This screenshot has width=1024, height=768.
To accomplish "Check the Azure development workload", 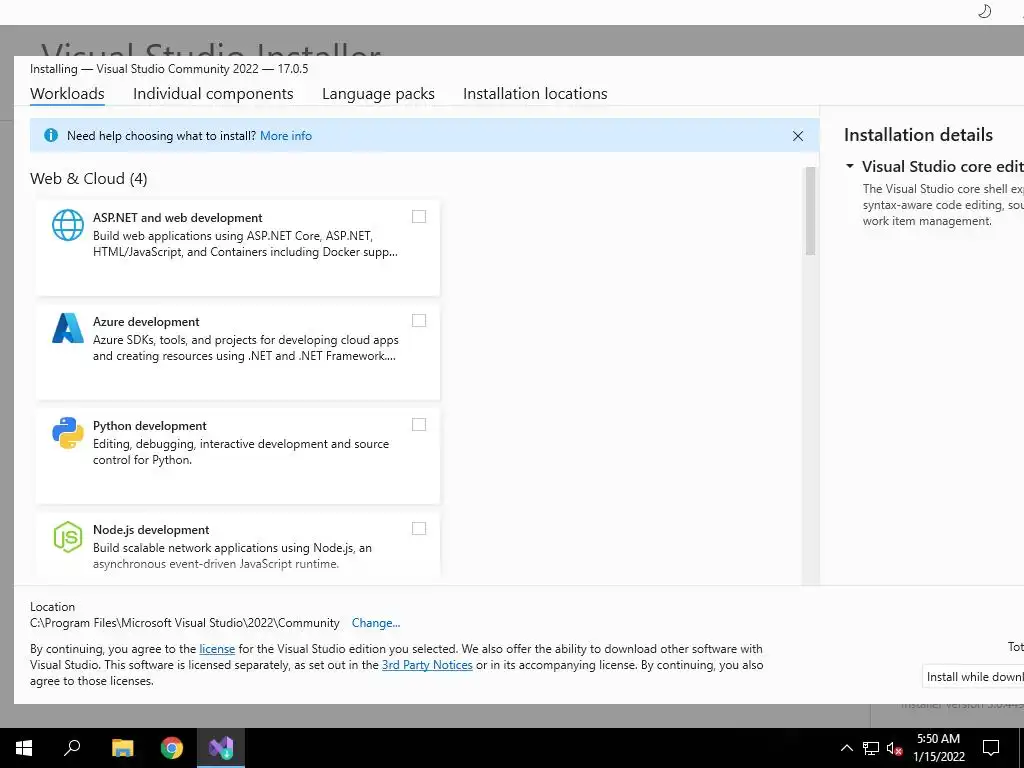I will (419, 321).
